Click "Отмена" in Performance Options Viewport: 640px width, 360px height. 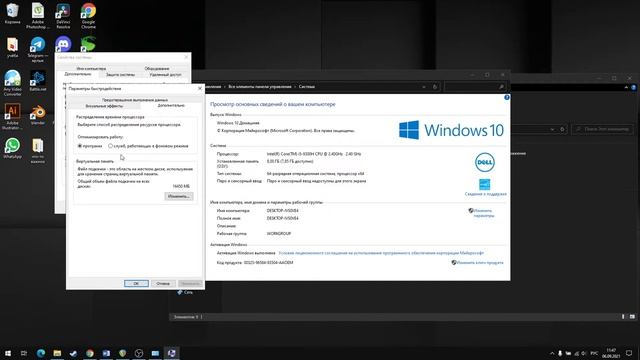163,283
